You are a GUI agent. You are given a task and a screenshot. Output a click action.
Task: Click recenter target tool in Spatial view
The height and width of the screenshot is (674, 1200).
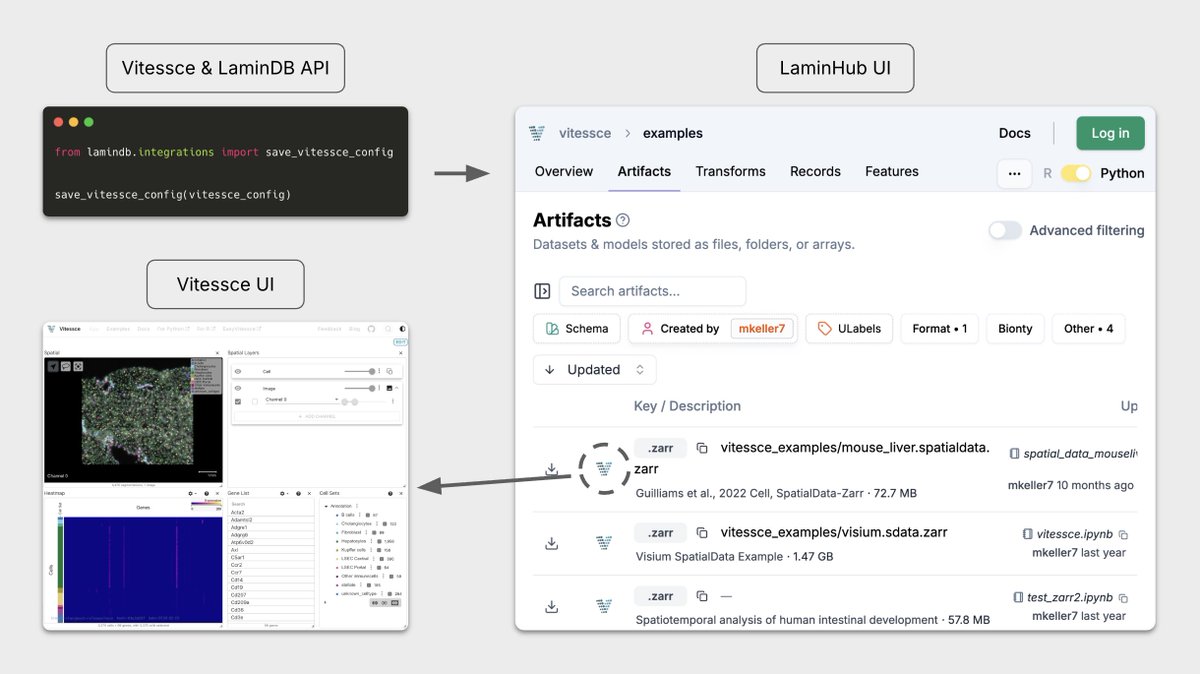78,366
